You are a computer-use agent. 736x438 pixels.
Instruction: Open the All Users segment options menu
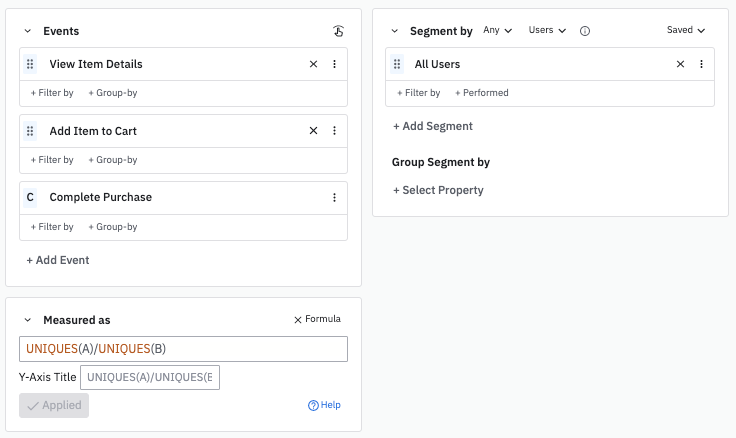701,64
